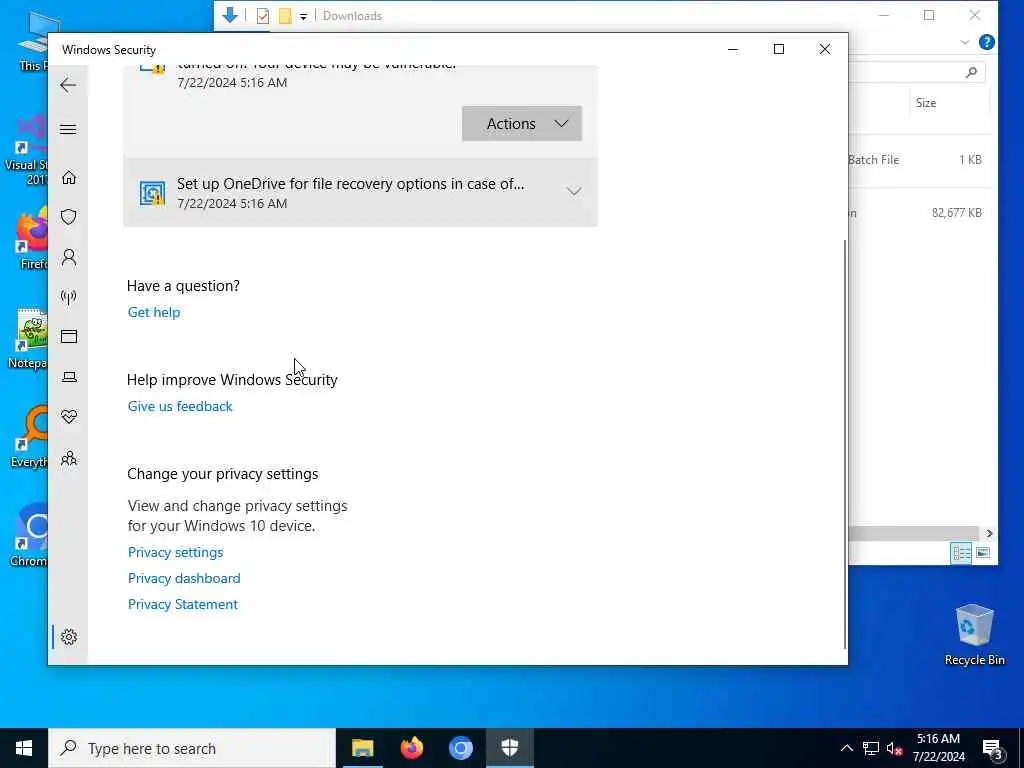Select the Visual Studio desktop shortcut
Image resolution: width=1024 pixels, height=768 pixels.
(x=27, y=152)
